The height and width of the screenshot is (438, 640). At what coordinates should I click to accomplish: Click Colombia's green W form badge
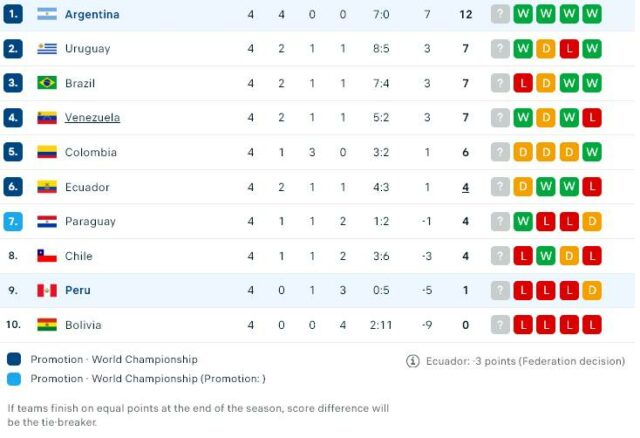pyautogui.click(x=592, y=152)
